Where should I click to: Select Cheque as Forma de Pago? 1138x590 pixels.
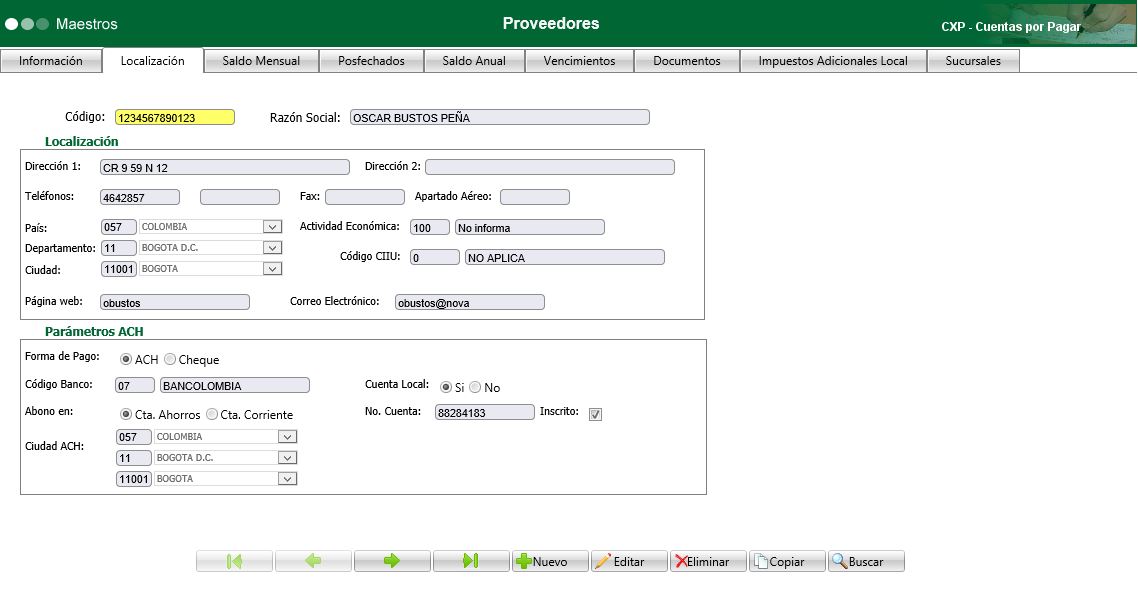[x=171, y=359]
